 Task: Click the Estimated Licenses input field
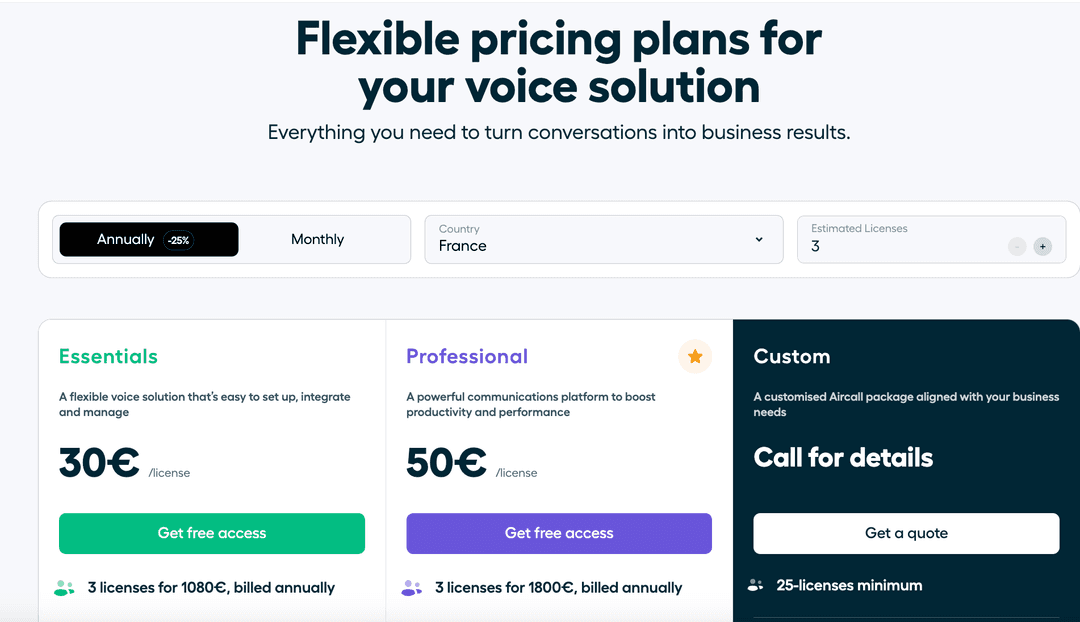coord(900,246)
